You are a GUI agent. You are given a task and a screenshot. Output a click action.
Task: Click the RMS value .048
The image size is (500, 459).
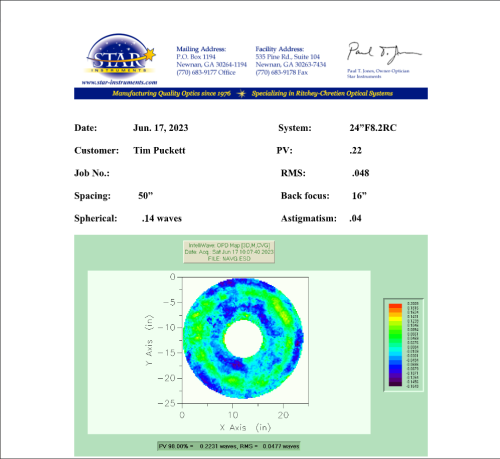[361, 173]
